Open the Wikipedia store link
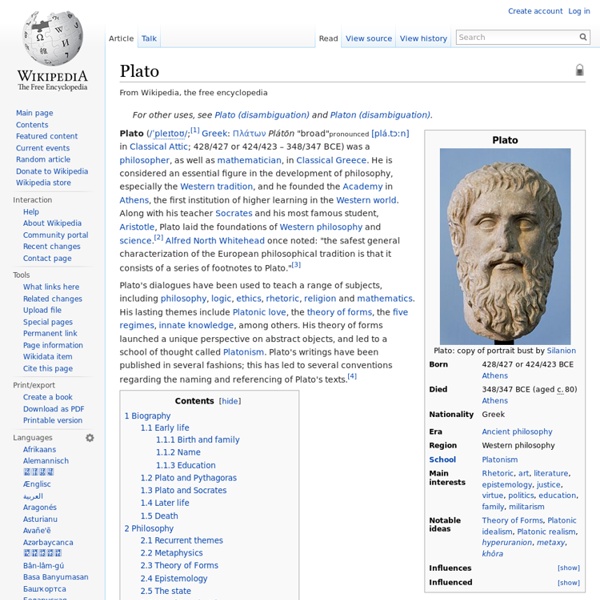Screen dimensions: 600x600 tap(43, 183)
